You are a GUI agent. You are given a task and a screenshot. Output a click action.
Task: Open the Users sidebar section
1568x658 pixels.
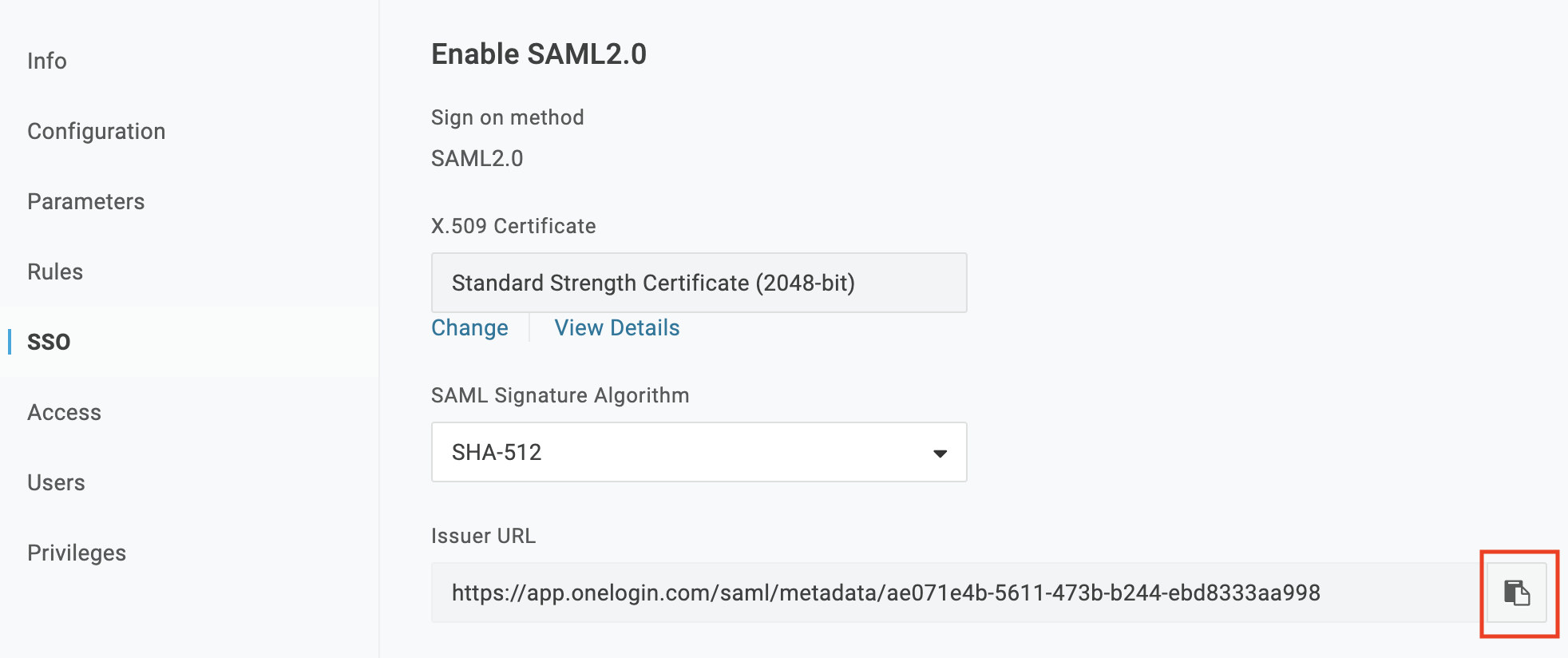(x=56, y=482)
